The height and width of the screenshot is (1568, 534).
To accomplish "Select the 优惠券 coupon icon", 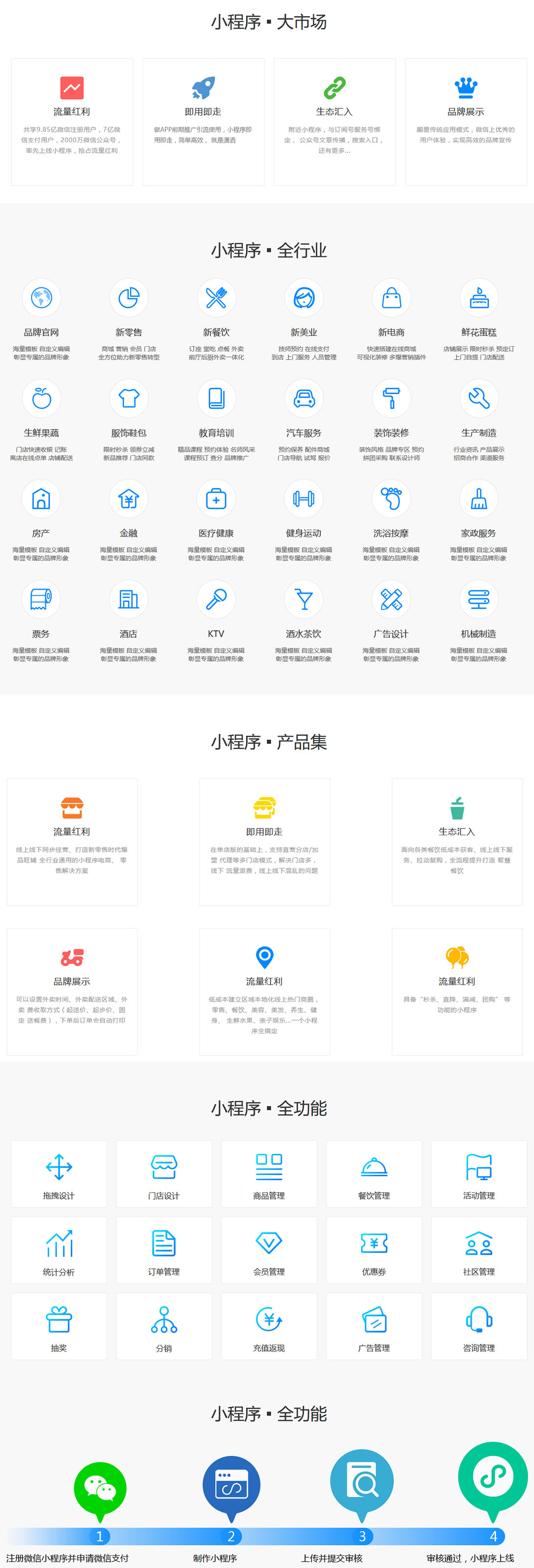I will (374, 1243).
